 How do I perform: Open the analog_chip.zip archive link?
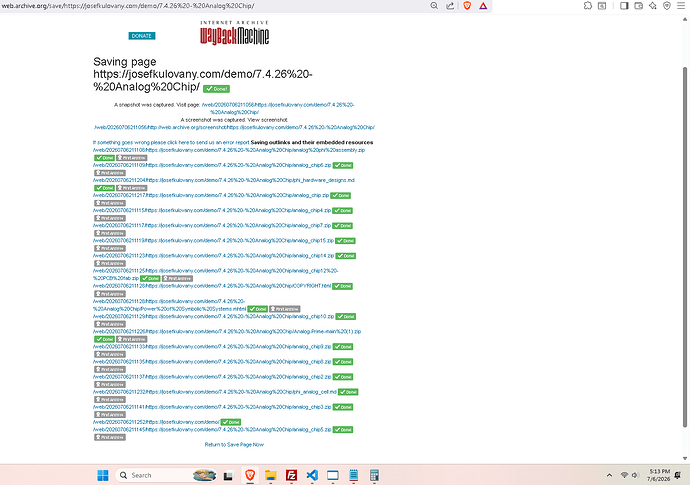tap(211, 195)
